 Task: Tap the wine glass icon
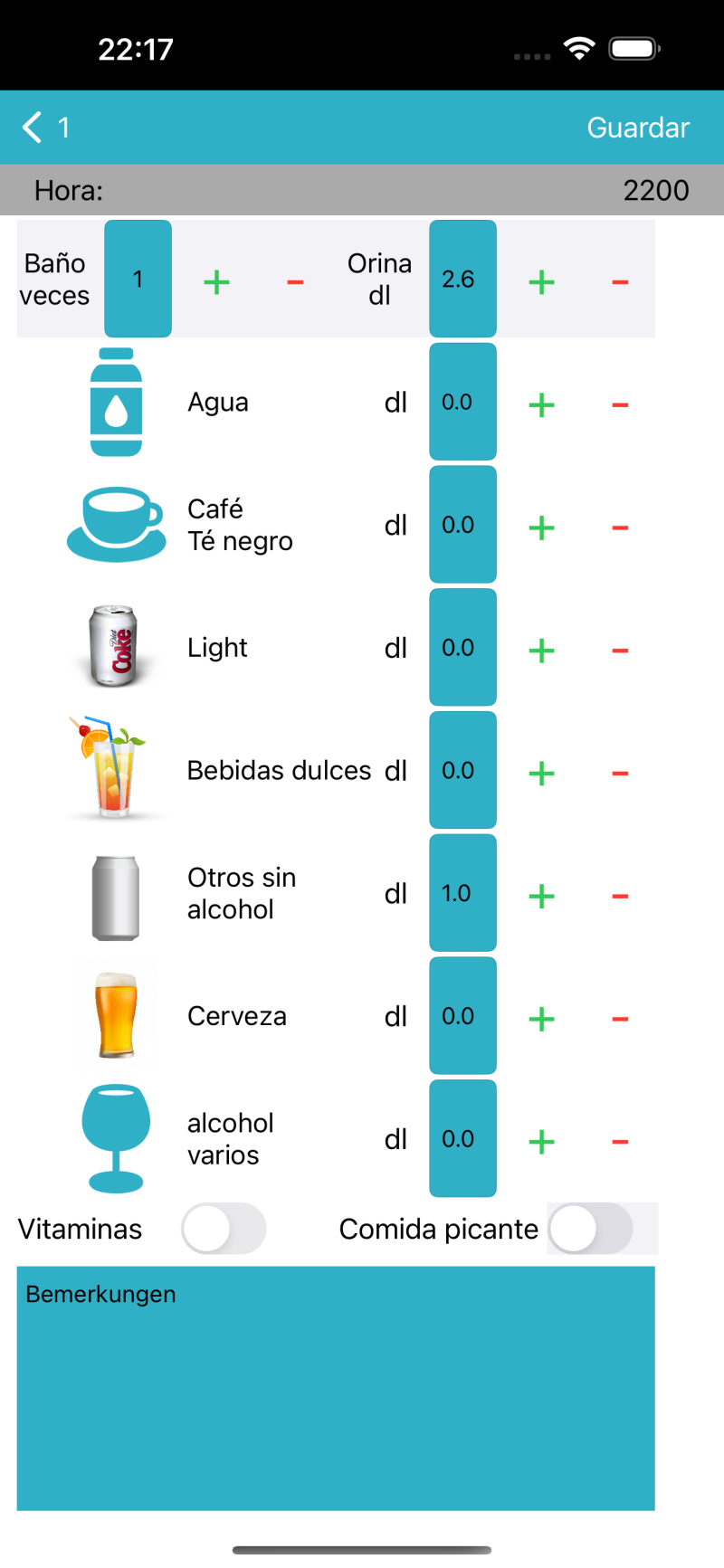116,1138
